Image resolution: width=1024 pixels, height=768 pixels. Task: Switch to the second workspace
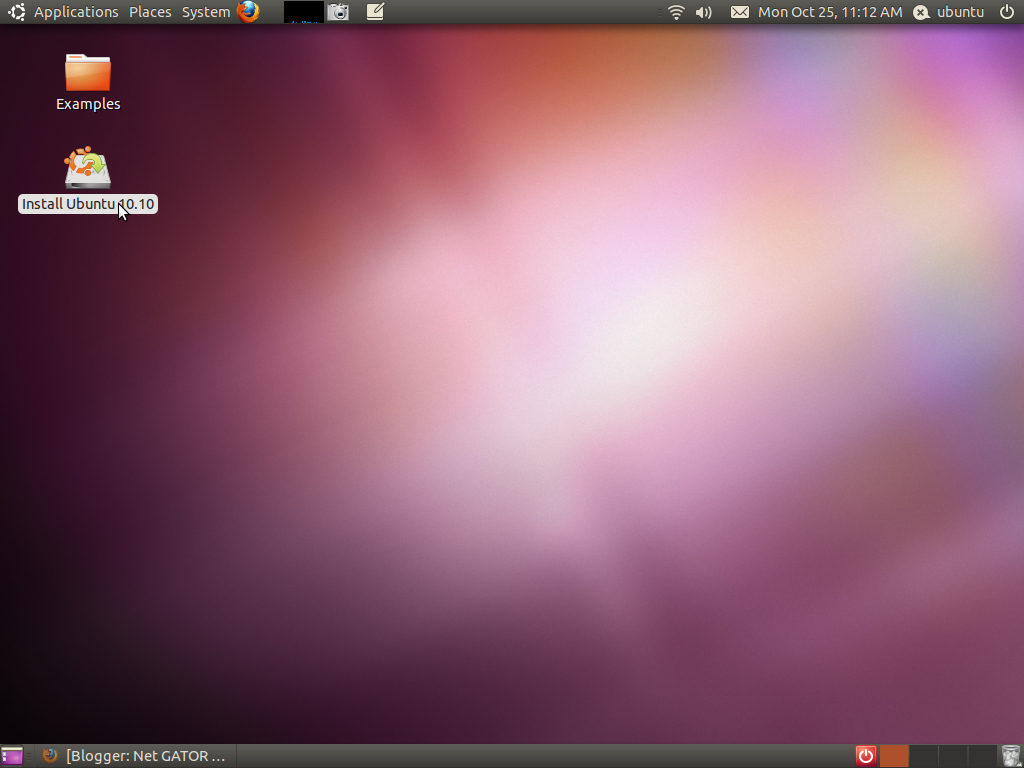click(x=923, y=756)
